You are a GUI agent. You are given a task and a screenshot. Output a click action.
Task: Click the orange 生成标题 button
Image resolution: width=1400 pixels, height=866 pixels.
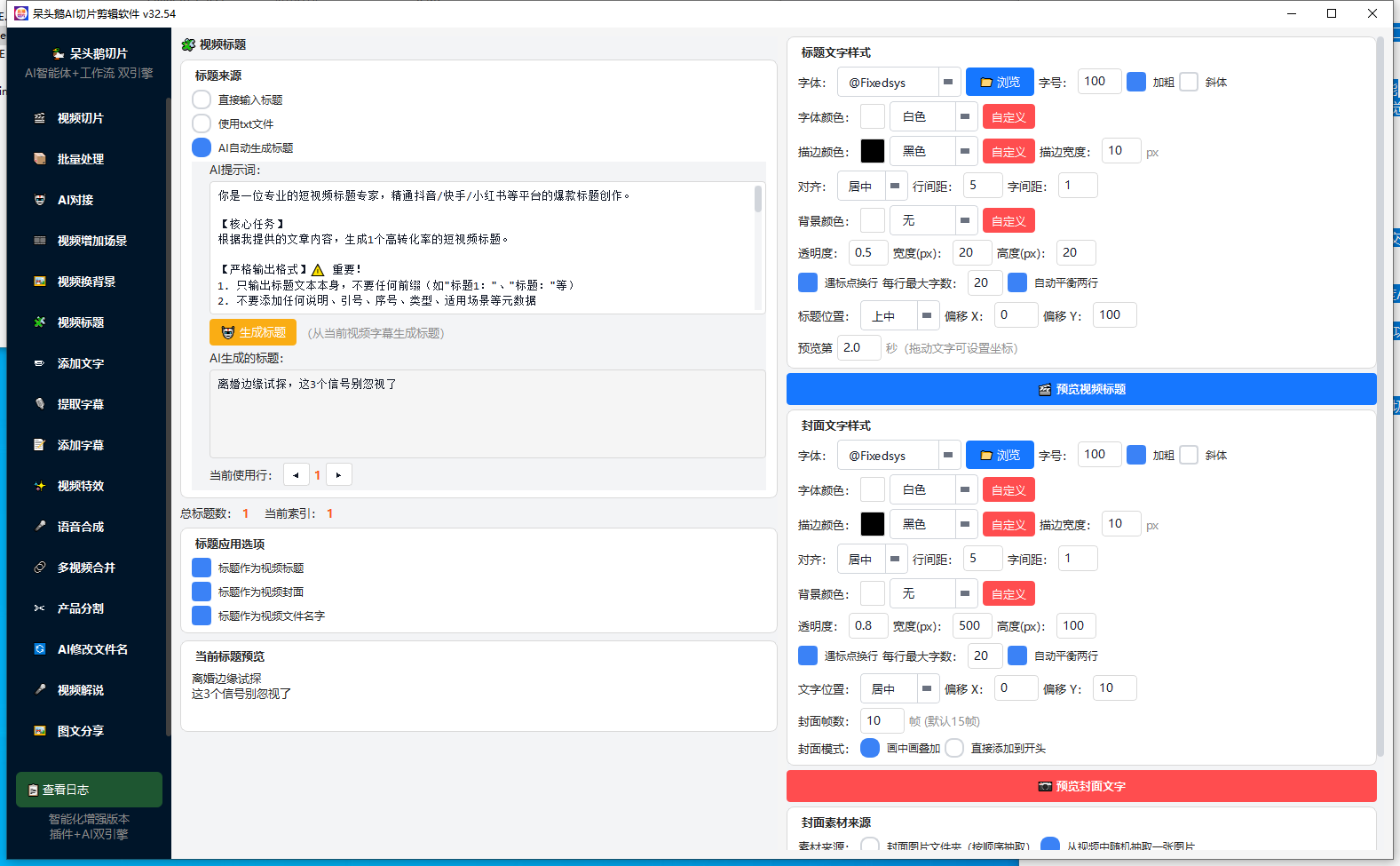tap(253, 332)
